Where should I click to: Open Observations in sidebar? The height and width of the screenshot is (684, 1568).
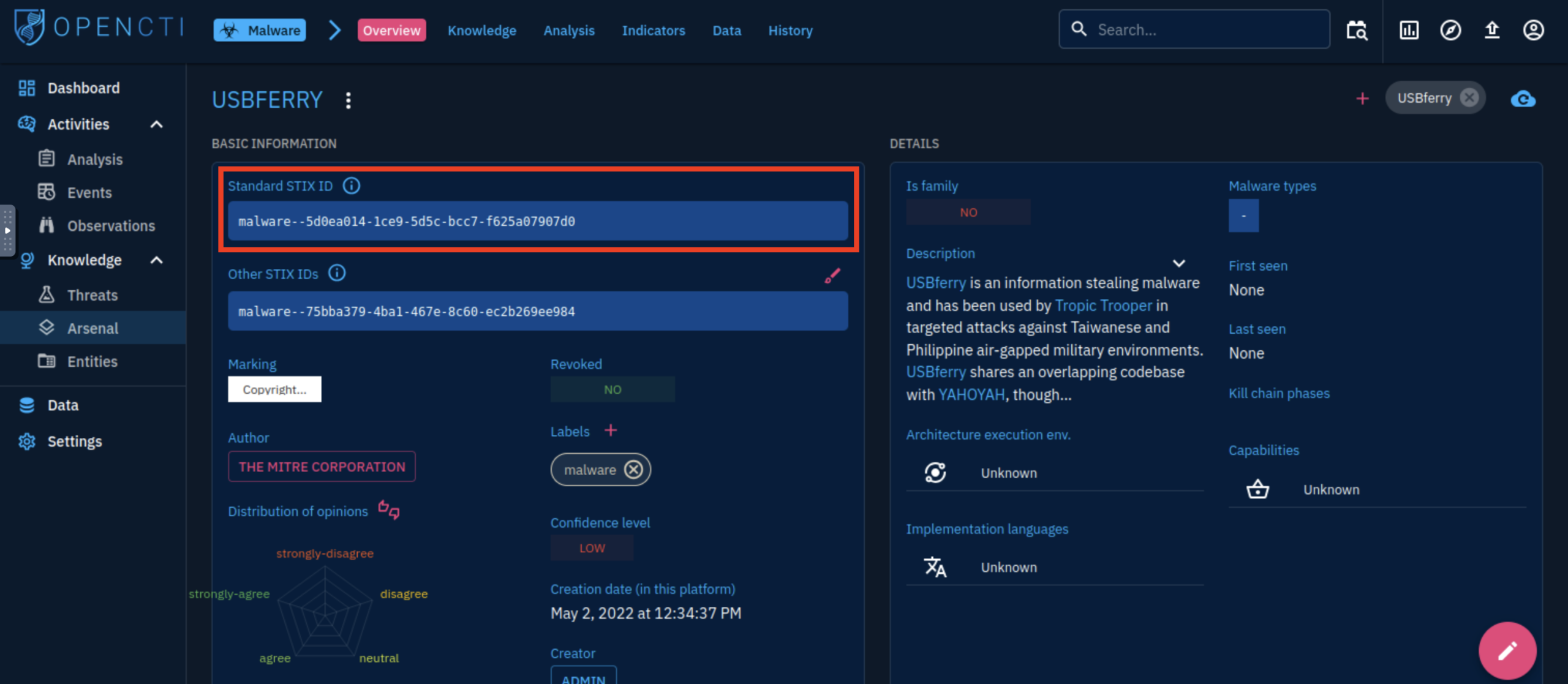[92, 225]
